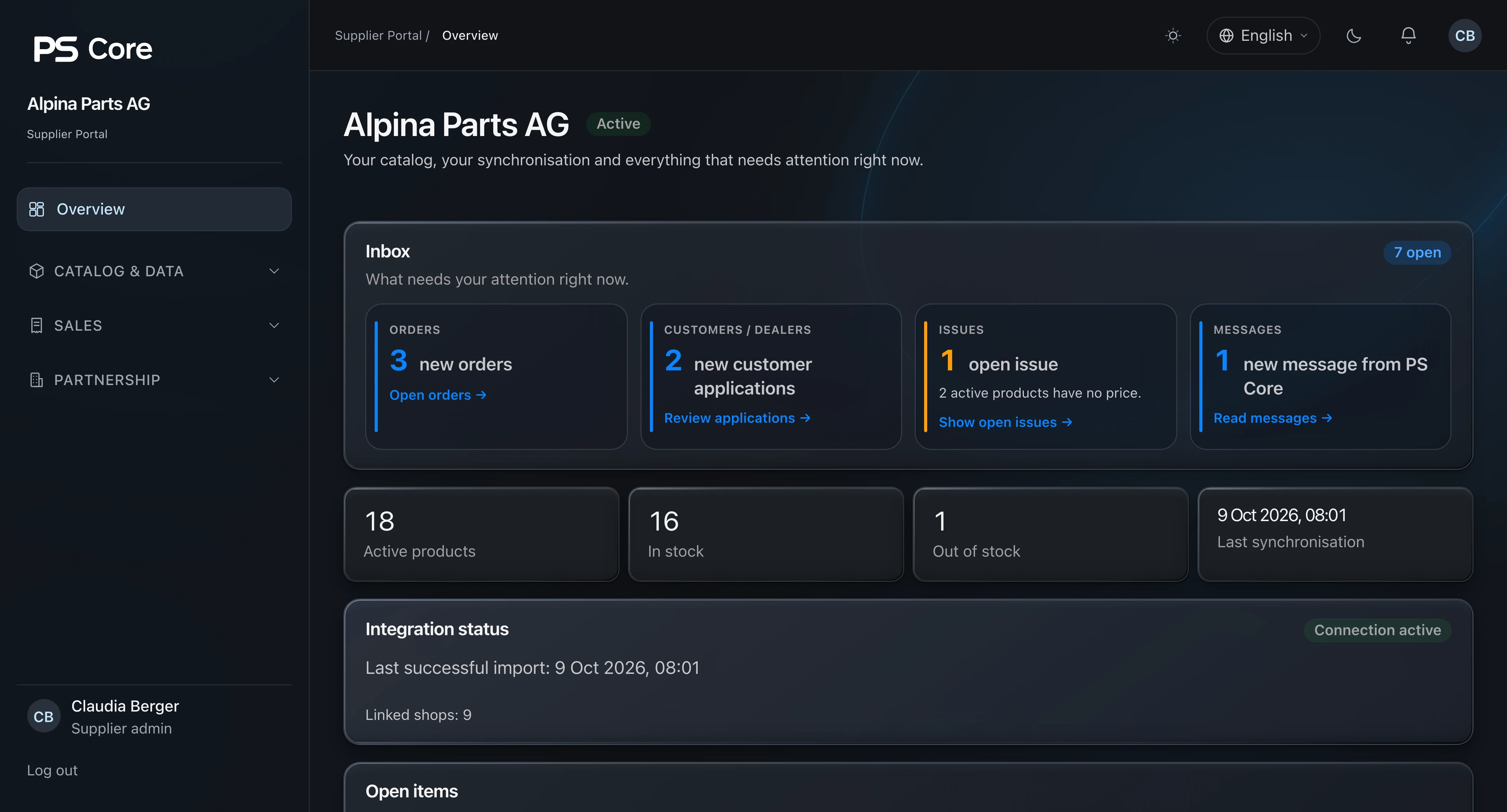Click 'new customer applications' text
This screenshot has height=812, width=1507.
(x=752, y=376)
